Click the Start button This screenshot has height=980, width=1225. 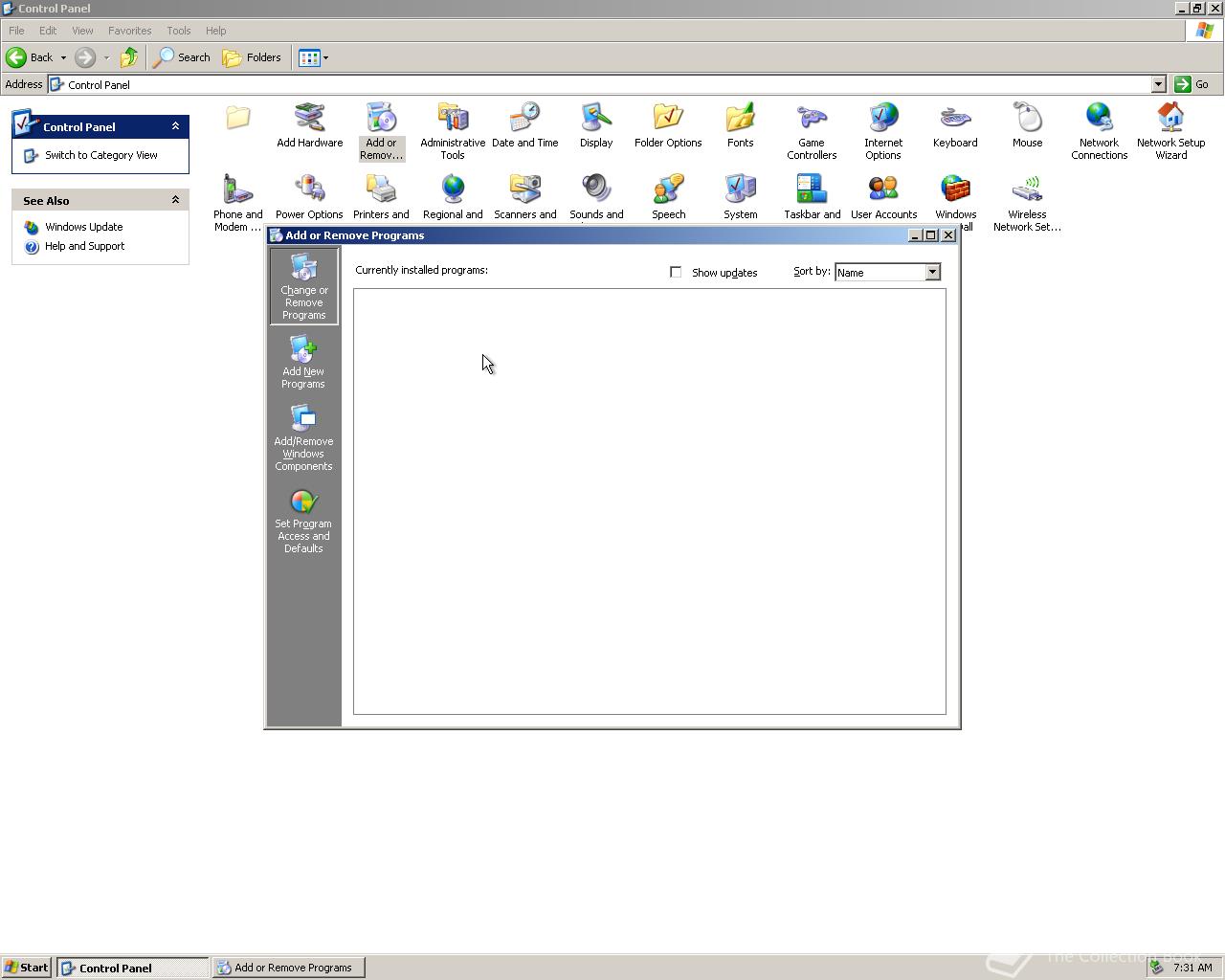tap(27, 968)
